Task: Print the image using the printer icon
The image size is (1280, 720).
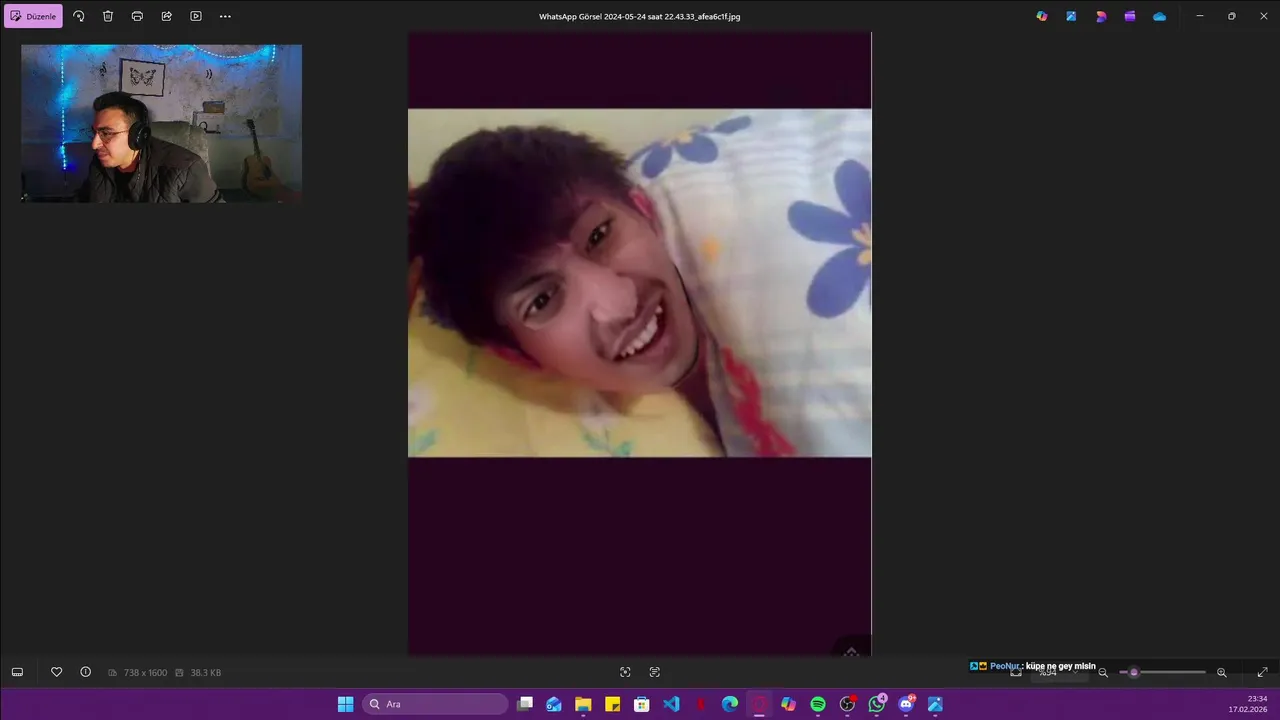Action: click(137, 16)
